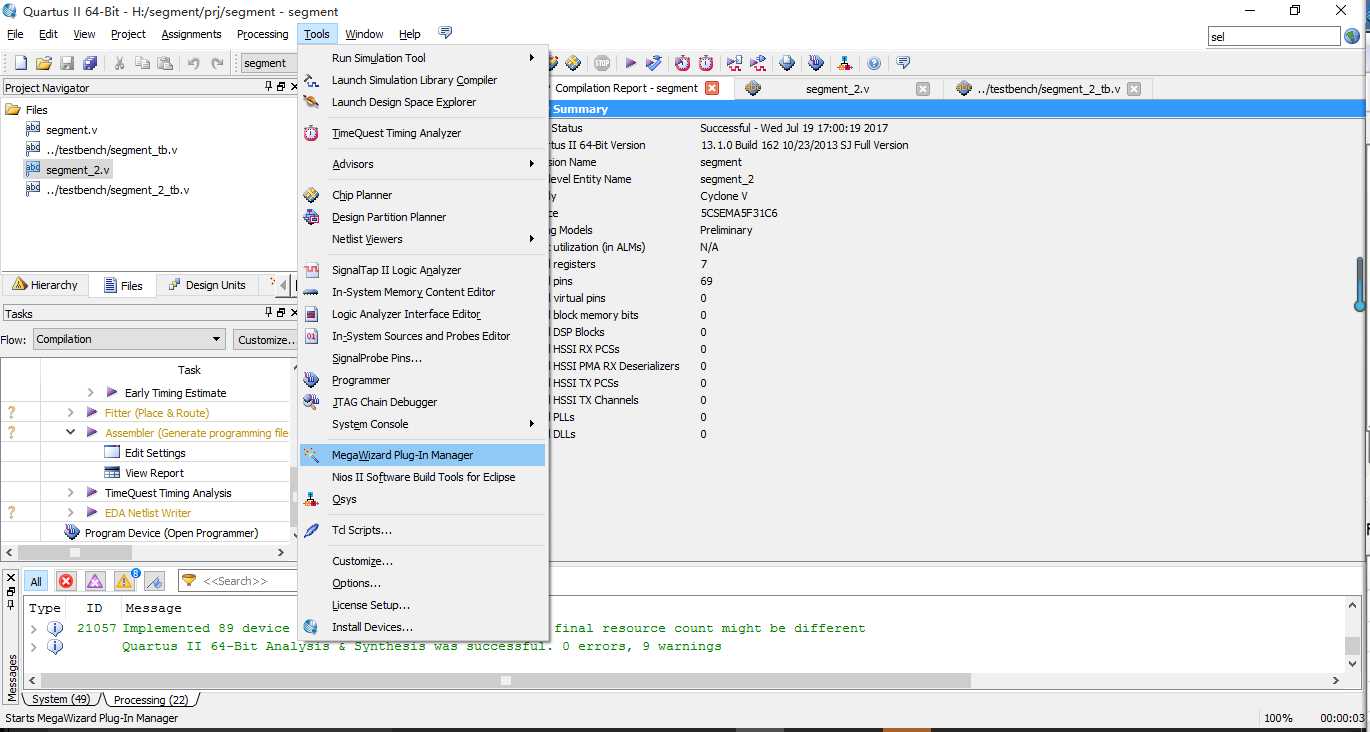Expand the TimeQuest Timing Analysis task
1370x732 pixels.
(70, 493)
